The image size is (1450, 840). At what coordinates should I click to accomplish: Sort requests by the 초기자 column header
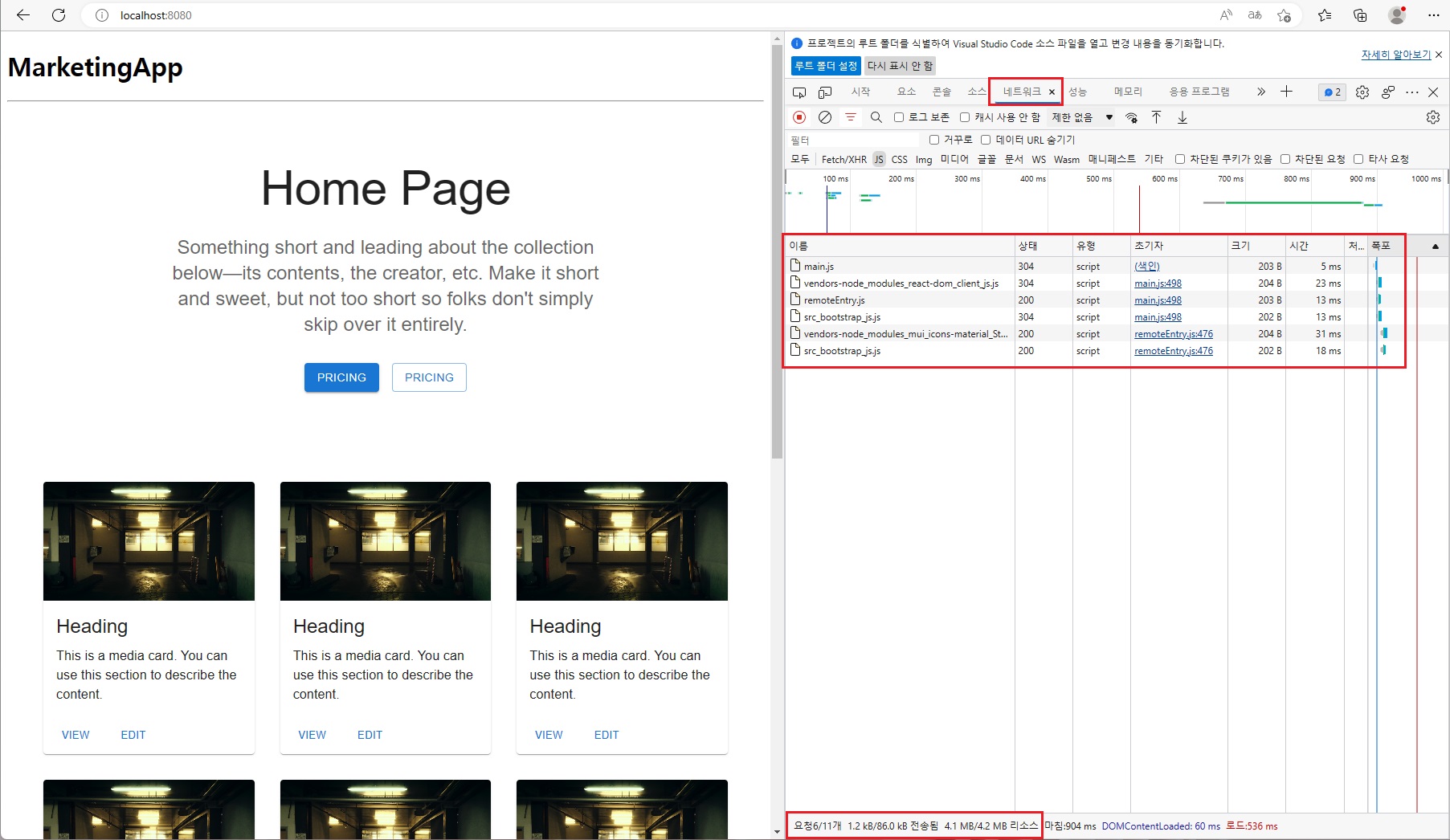1179,246
